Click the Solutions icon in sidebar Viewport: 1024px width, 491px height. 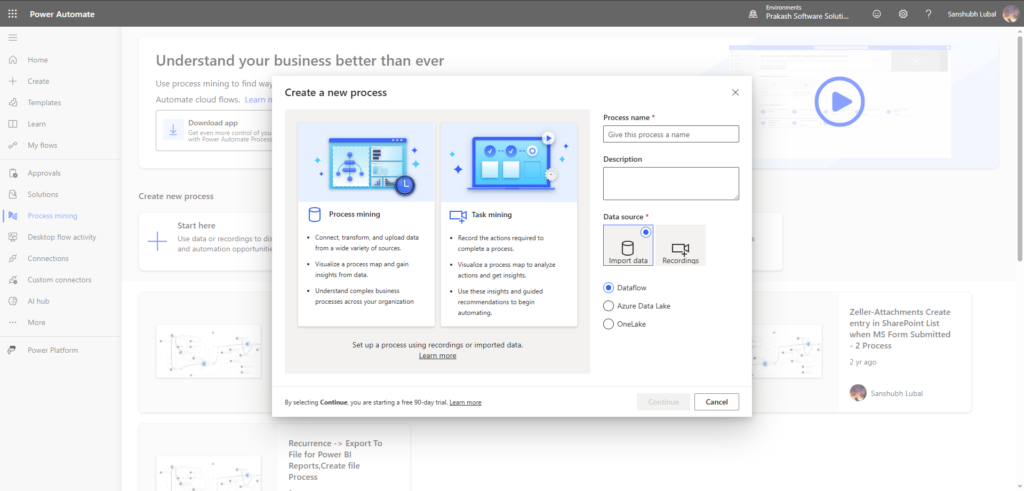pyautogui.click(x=12, y=195)
